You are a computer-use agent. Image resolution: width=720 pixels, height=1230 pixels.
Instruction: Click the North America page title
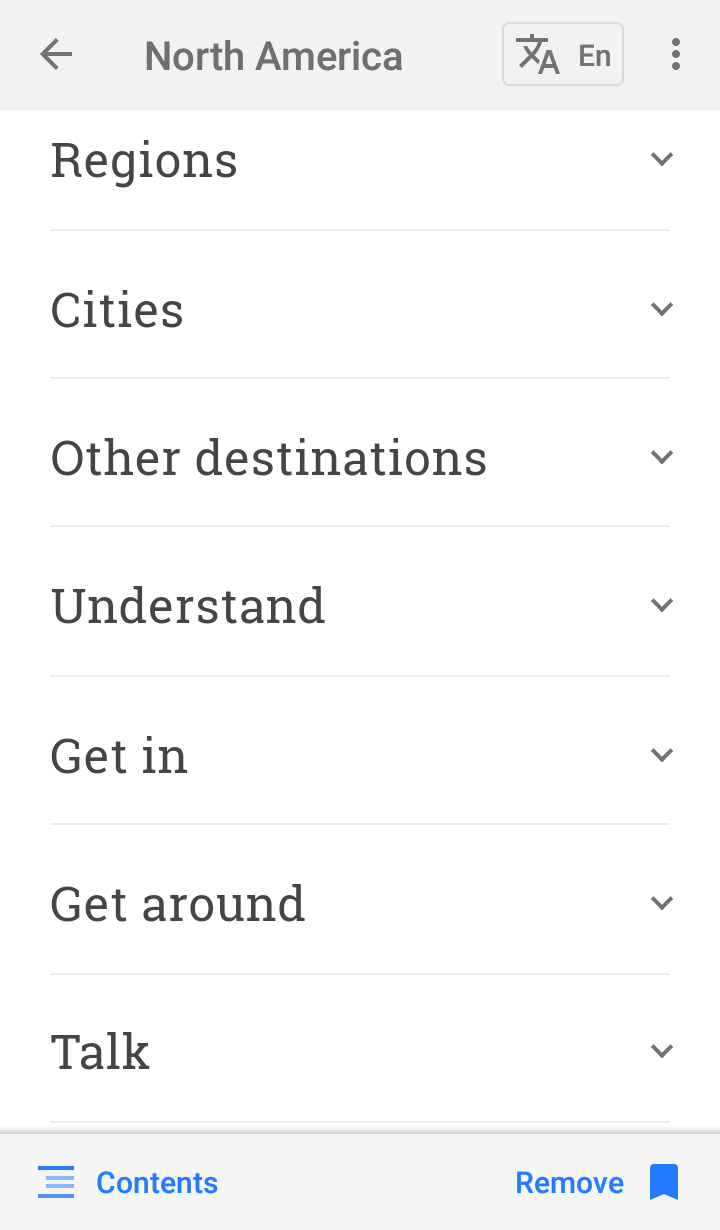pyautogui.click(x=273, y=56)
